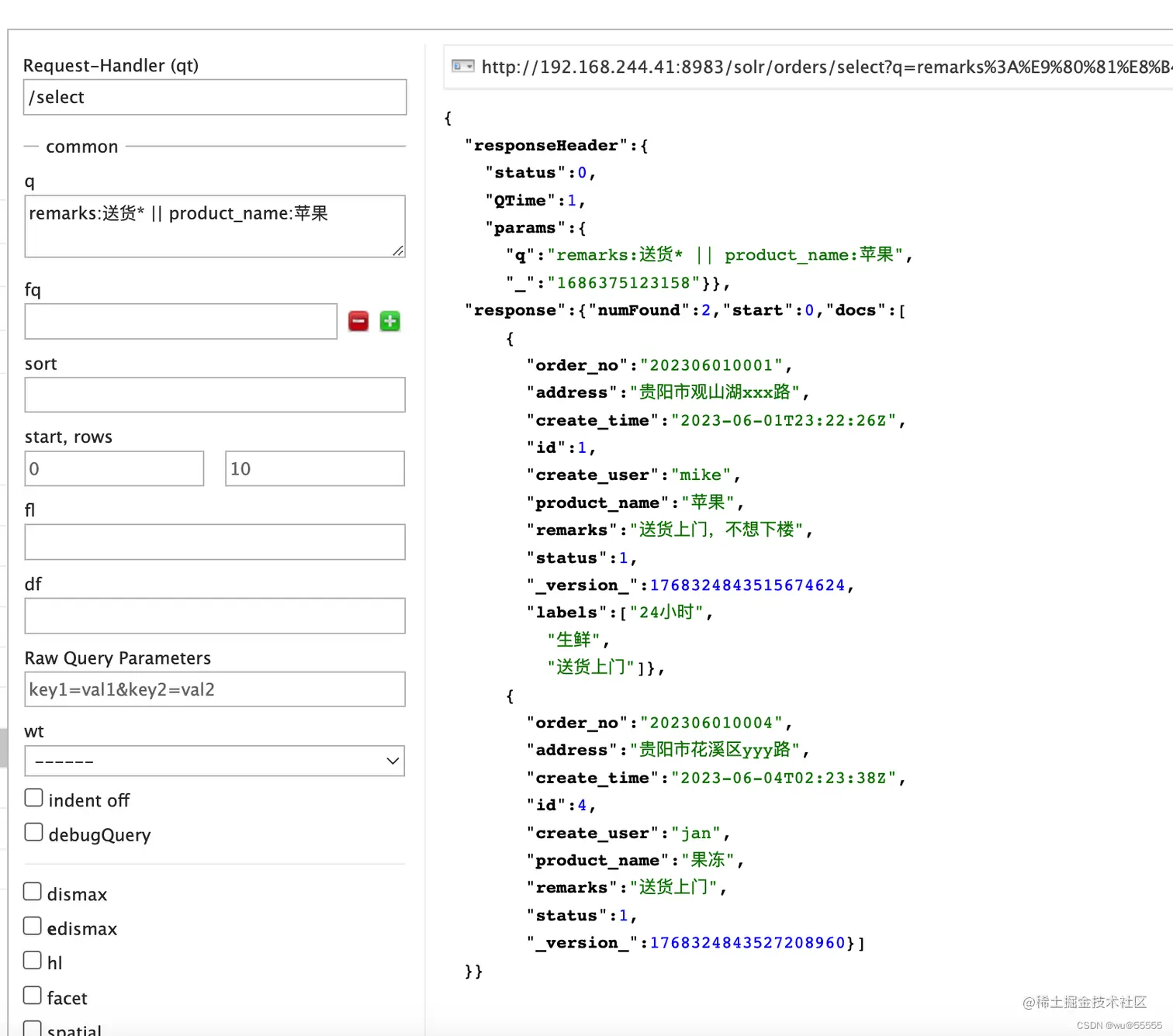This screenshot has height=1036, width=1173.
Task: Toggle the facet checkbox
Action: [x=33, y=995]
